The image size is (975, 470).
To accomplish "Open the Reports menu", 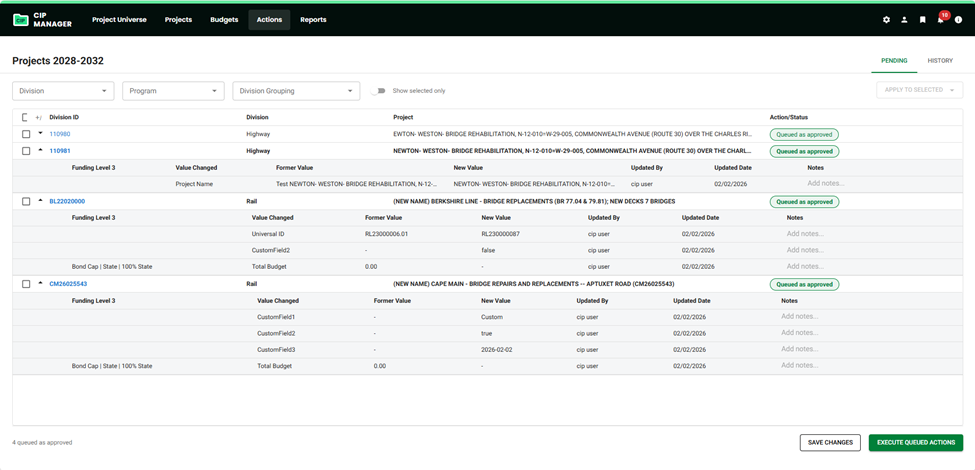I will coord(313,20).
